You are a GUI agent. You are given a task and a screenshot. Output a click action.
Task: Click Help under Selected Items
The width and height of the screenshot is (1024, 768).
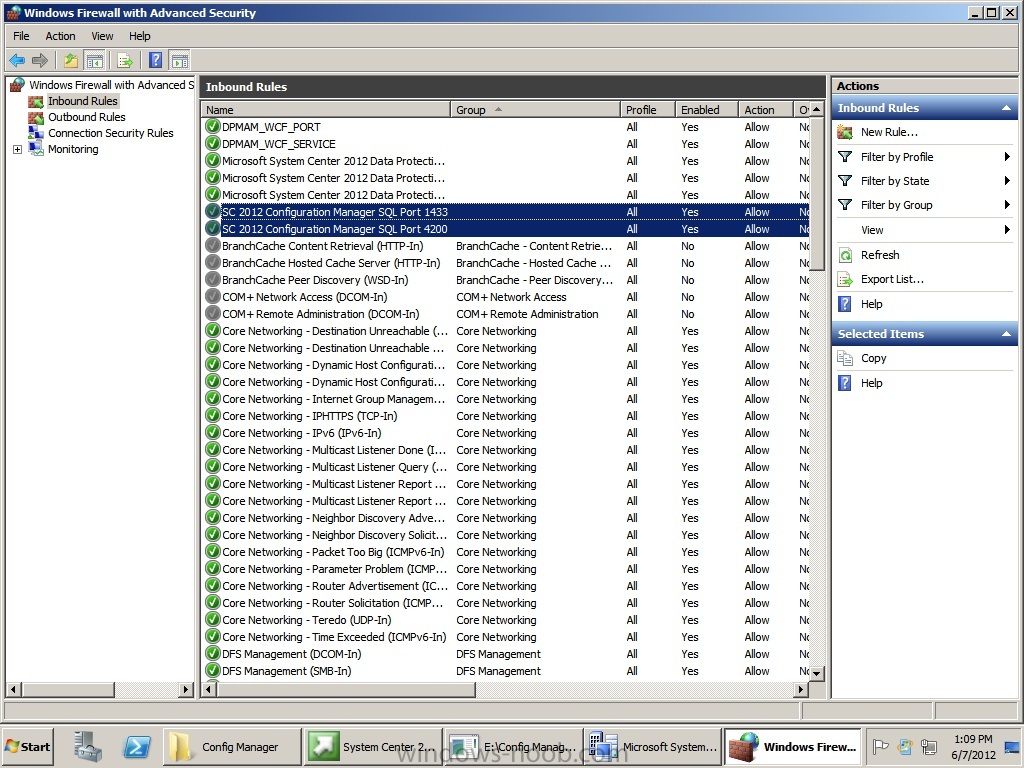pos(871,383)
